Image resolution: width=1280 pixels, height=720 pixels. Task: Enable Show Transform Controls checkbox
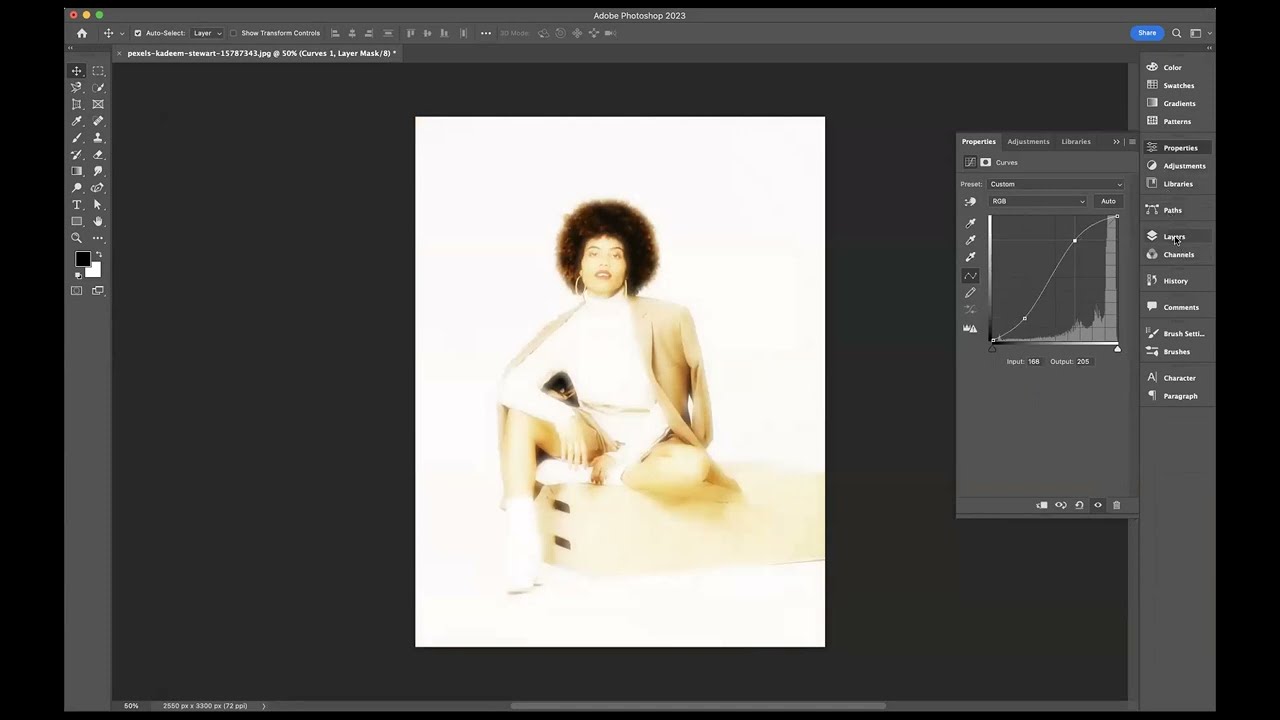point(233,33)
